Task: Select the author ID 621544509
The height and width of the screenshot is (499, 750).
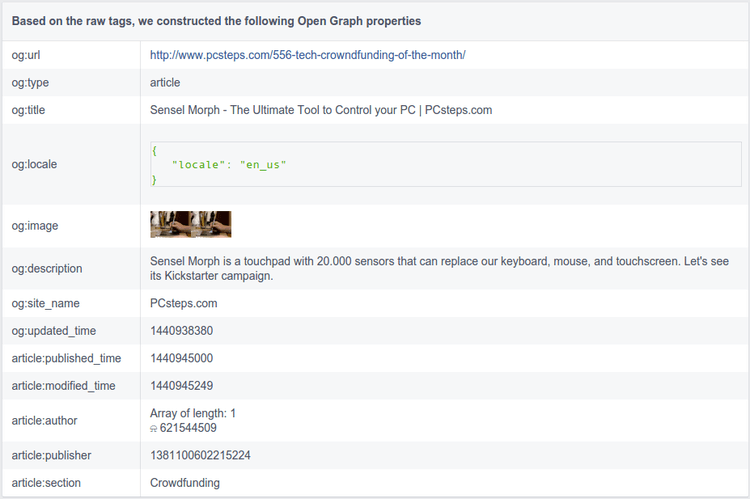Action: (x=188, y=428)
